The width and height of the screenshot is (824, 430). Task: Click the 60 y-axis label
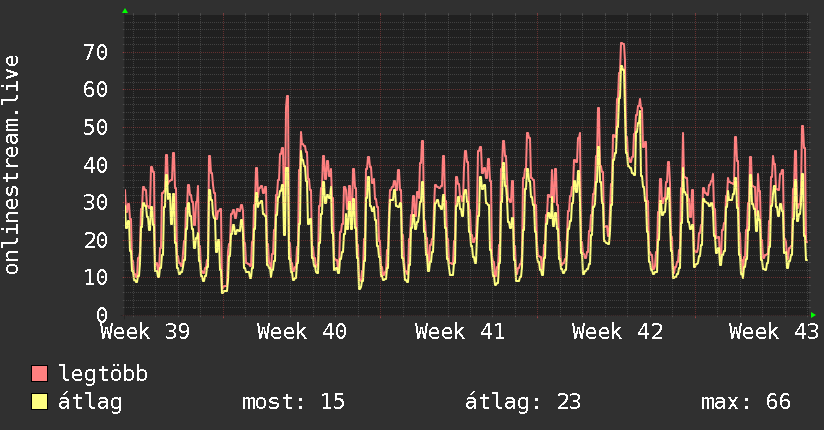96,89
